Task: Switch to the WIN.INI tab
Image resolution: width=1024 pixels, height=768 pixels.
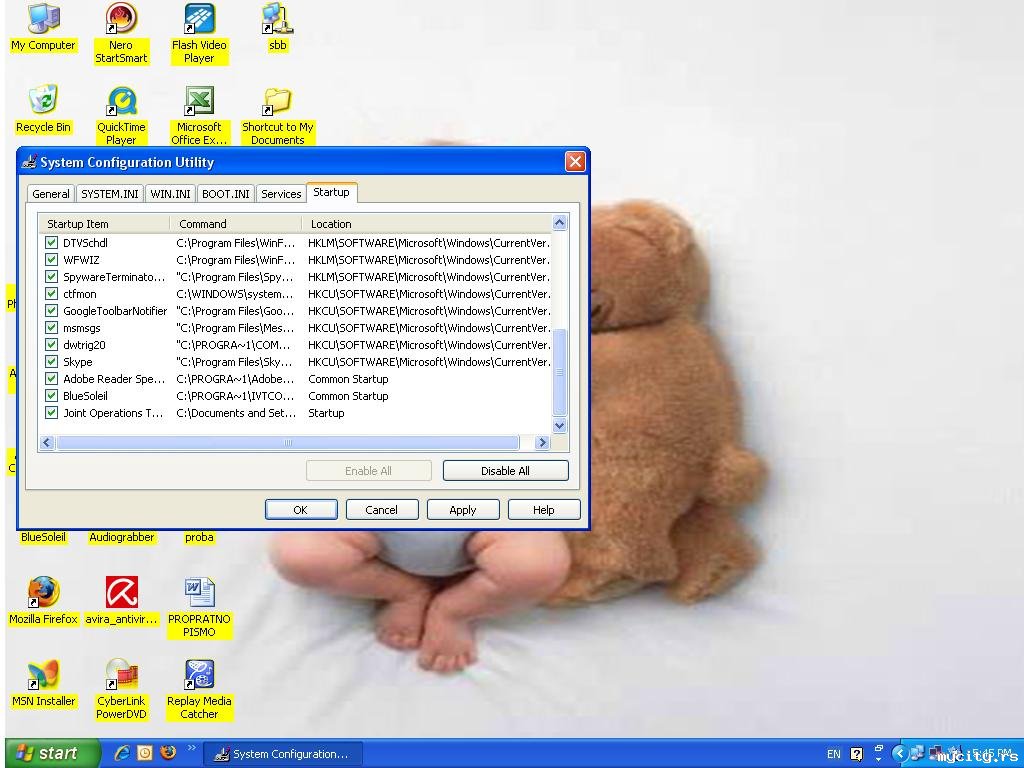Action: pyautogui.click(x=170, y=194)
